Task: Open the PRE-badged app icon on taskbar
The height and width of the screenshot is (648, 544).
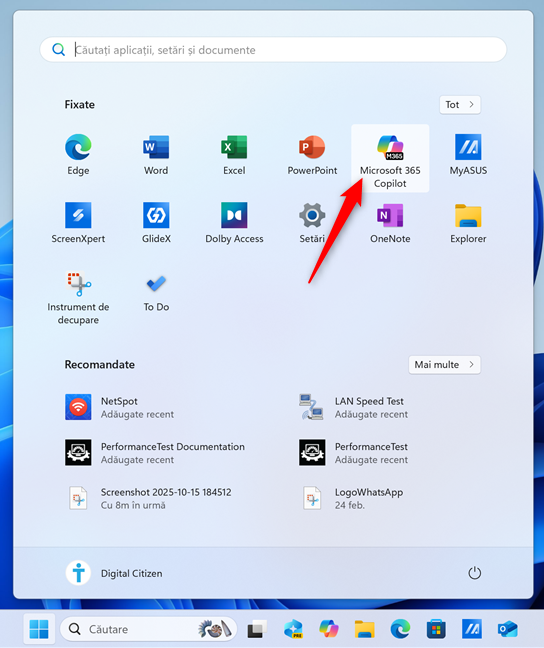Action: click(293, 629)
